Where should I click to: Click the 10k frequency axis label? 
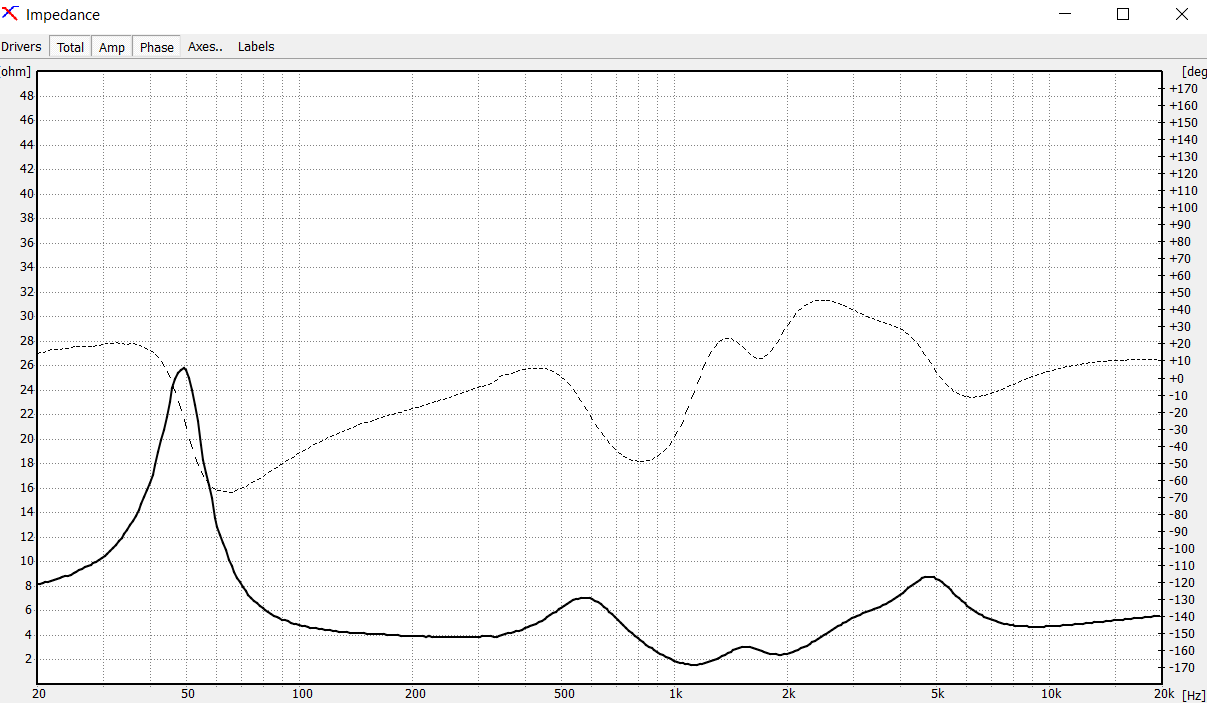click(1051, 694)
